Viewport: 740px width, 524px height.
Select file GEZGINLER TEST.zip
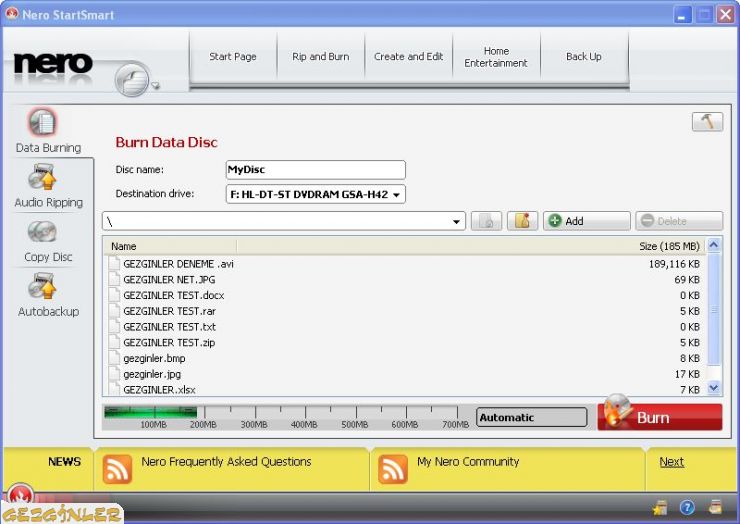coord(169,343)
